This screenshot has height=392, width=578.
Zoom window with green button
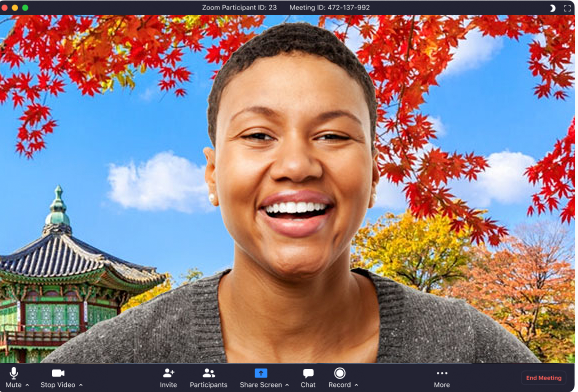[25, 8]
